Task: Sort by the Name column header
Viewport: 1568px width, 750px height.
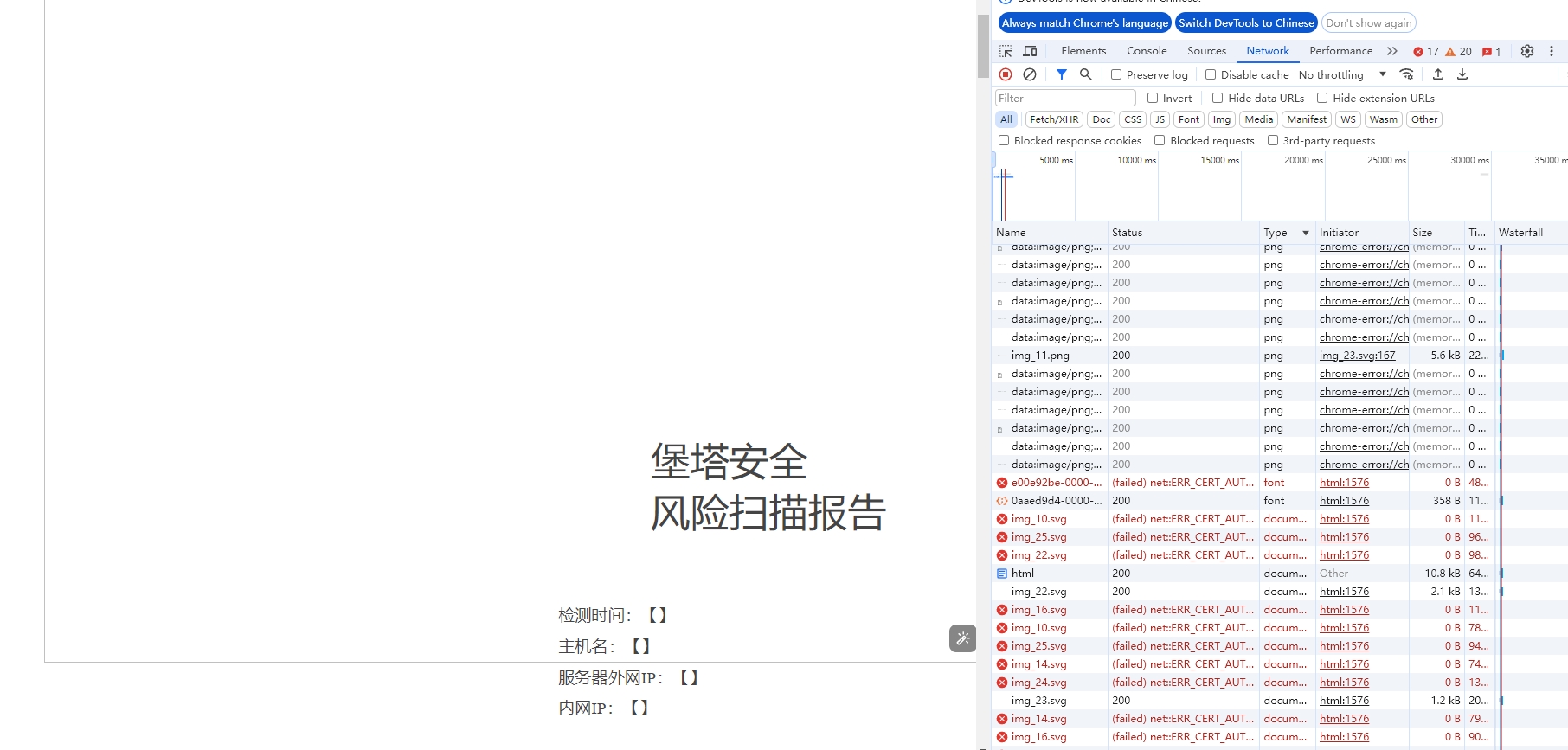Action: coord(1050,233)
